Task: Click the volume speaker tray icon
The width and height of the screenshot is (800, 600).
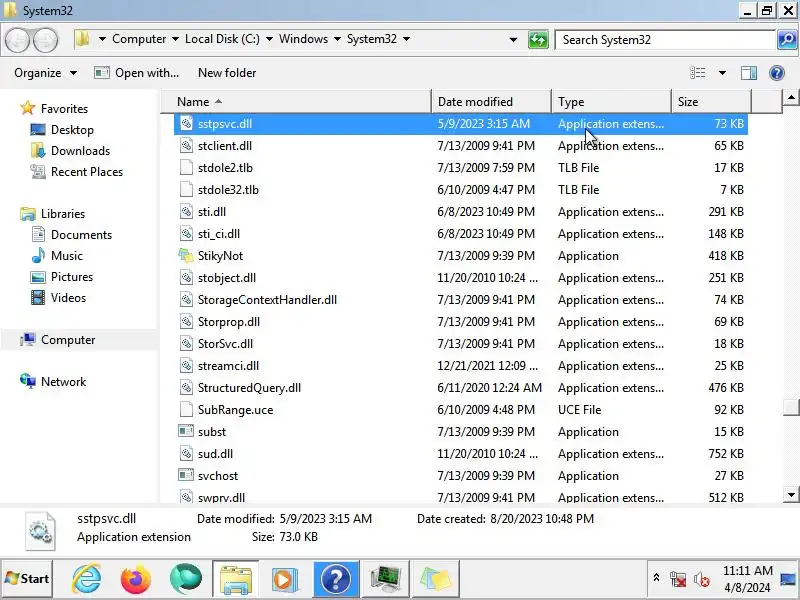Action: 702,579
